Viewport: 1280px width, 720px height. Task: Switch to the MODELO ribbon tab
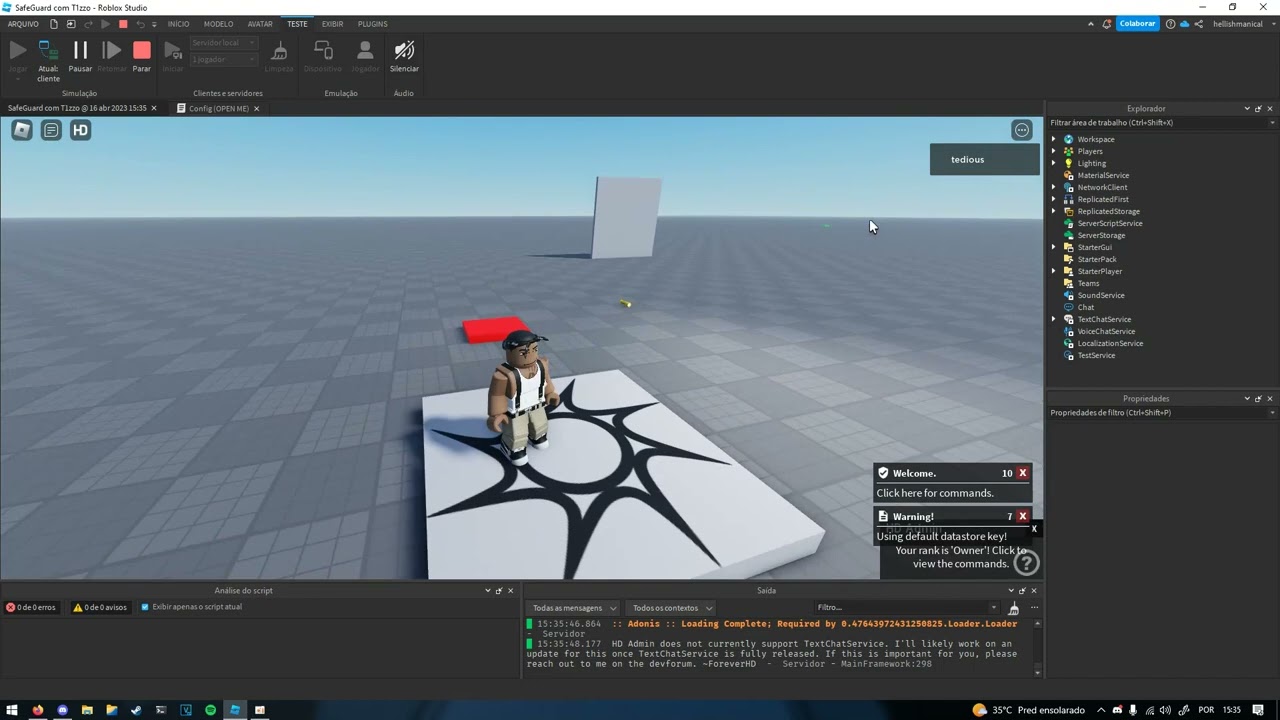click(218, 24)
